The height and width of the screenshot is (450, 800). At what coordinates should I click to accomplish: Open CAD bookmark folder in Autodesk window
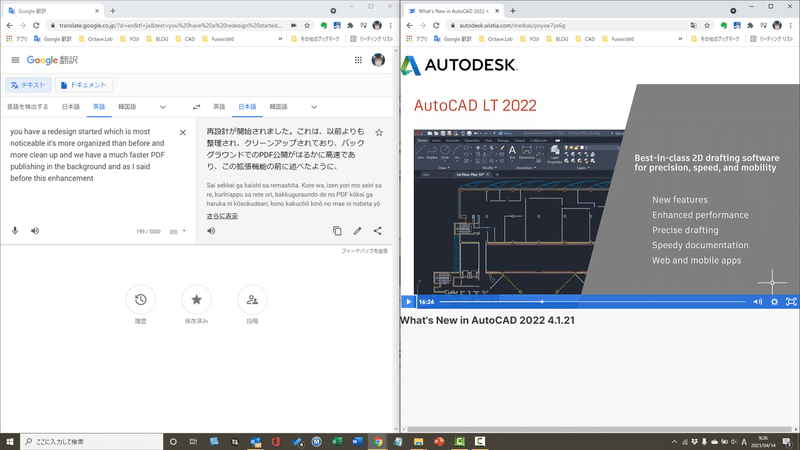(x=585, y=39)
